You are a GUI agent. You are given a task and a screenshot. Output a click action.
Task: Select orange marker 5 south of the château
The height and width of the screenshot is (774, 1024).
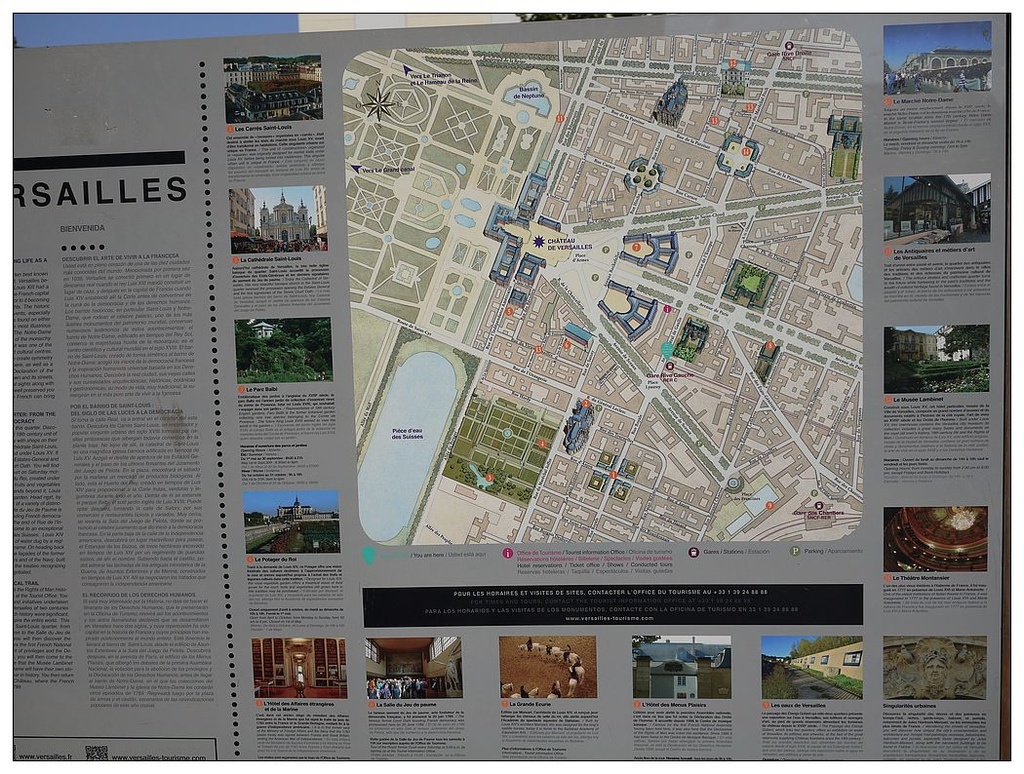509,312
